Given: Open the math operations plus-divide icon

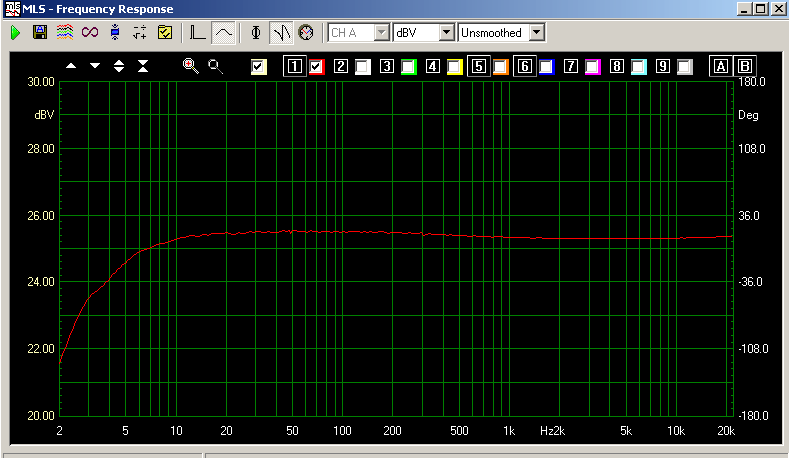Looking at the screenshot, I should pos(140,33).
